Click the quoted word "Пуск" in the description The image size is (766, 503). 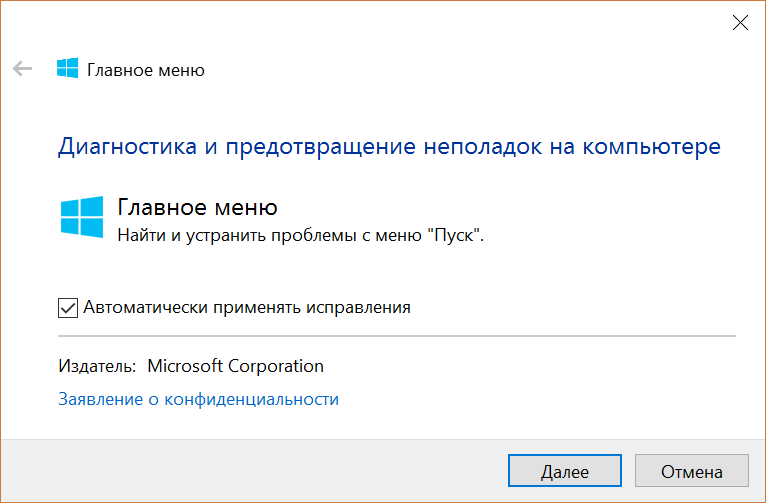(x=454, y=235)
